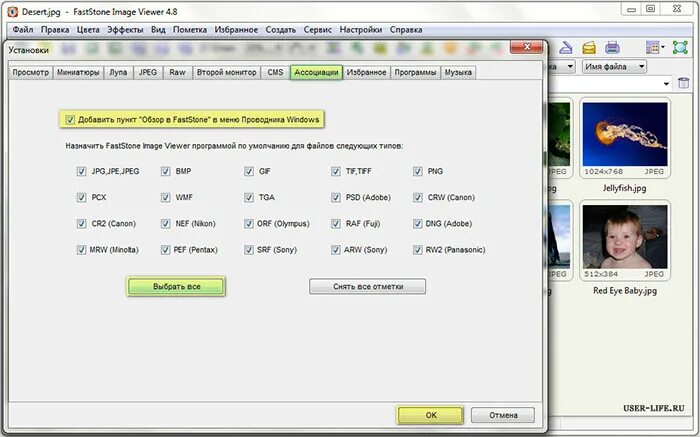Open the 'Имя файла' sort dropdown
The image size is (700, 437).
[614, 67]
